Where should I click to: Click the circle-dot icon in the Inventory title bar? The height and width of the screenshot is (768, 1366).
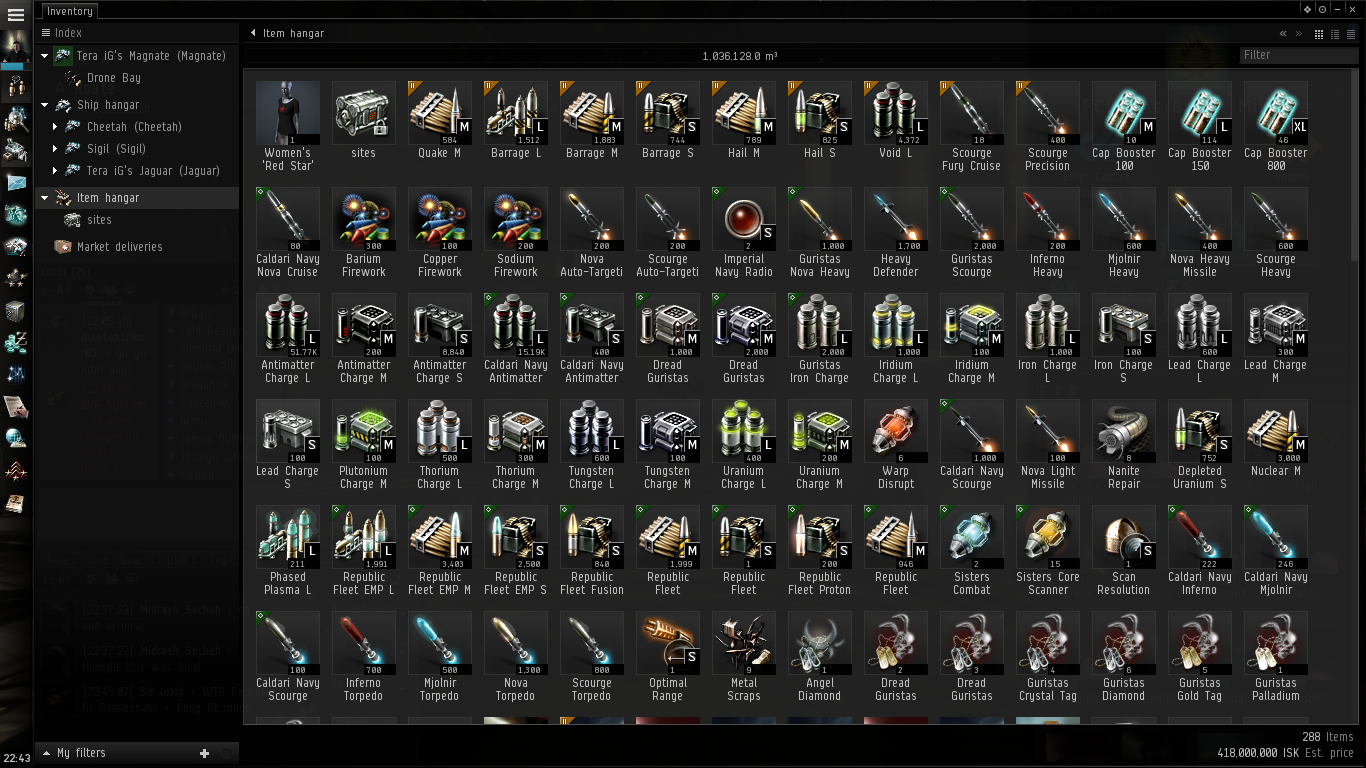coord(1322,10)
